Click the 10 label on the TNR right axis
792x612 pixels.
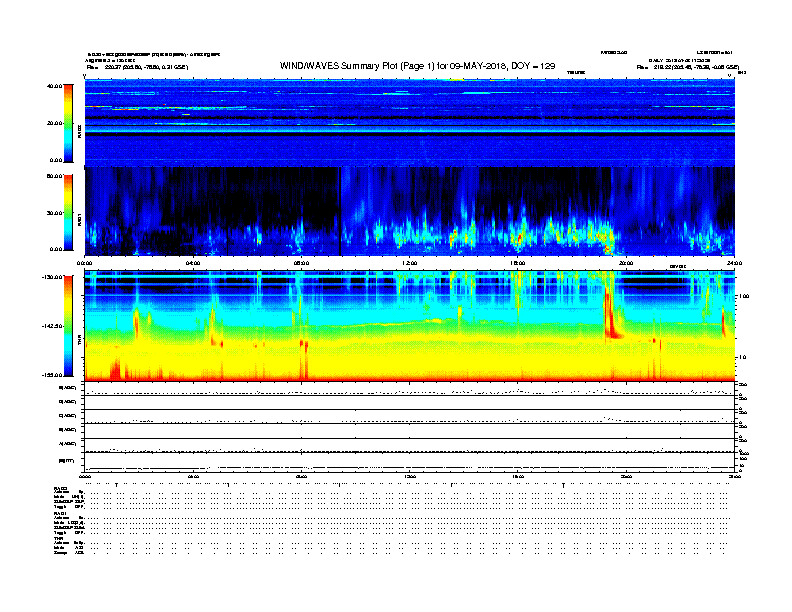coord(743,357)
